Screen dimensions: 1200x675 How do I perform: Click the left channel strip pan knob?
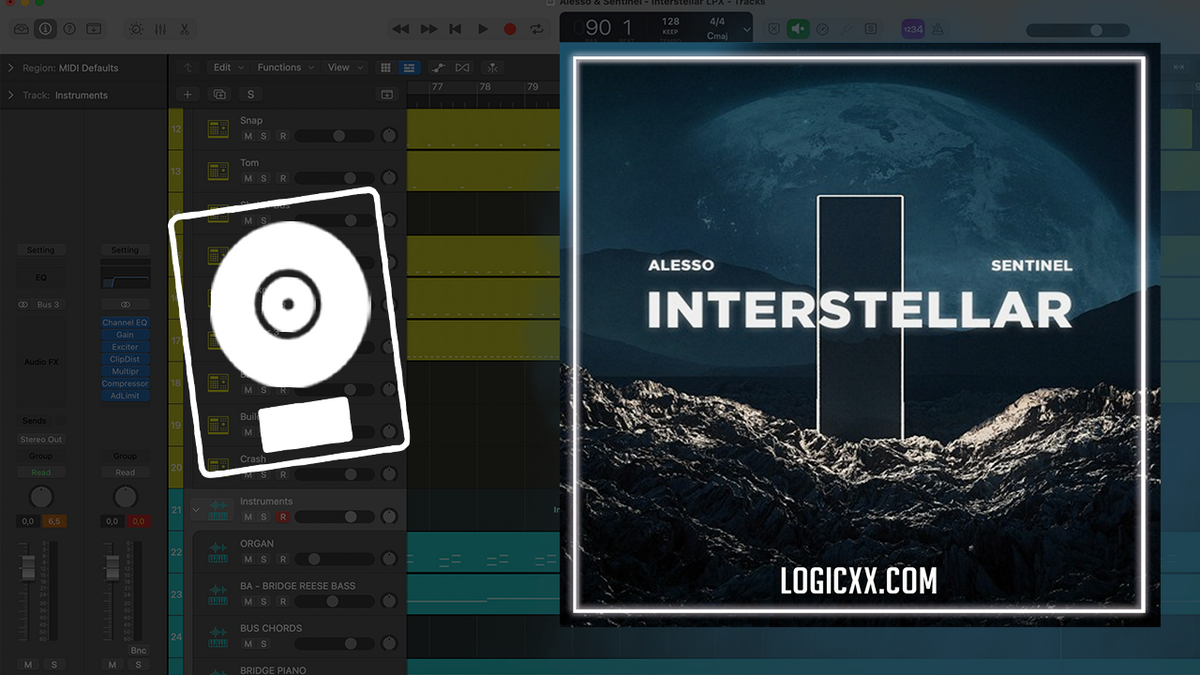41,497
